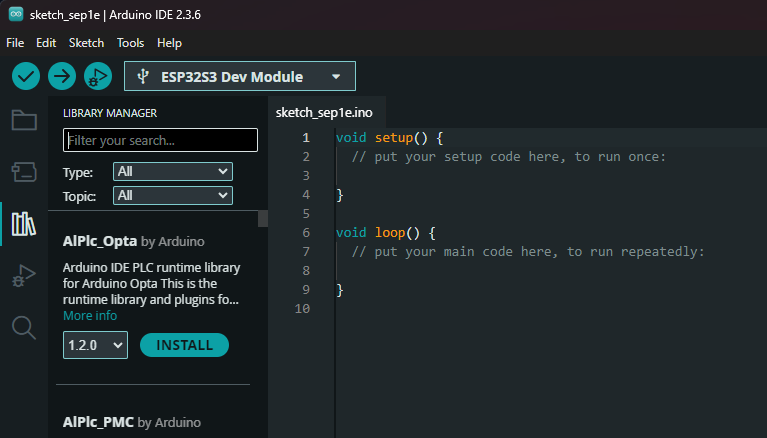This screenshot has width=767, height=438.
Task: Click the LIBRARY MANAGER heading
Action: (110, 113)
